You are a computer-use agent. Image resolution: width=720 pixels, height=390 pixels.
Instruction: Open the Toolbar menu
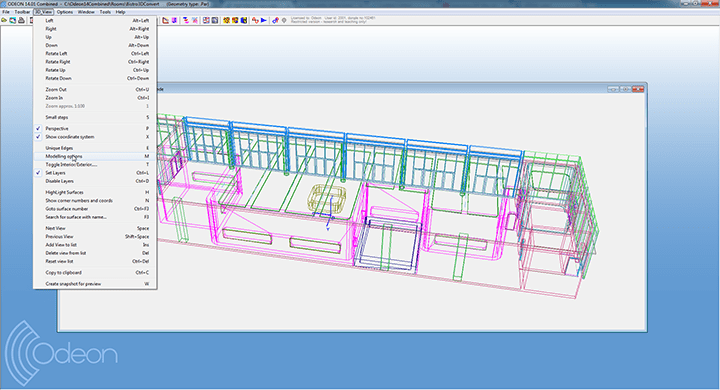coord(22,12)
